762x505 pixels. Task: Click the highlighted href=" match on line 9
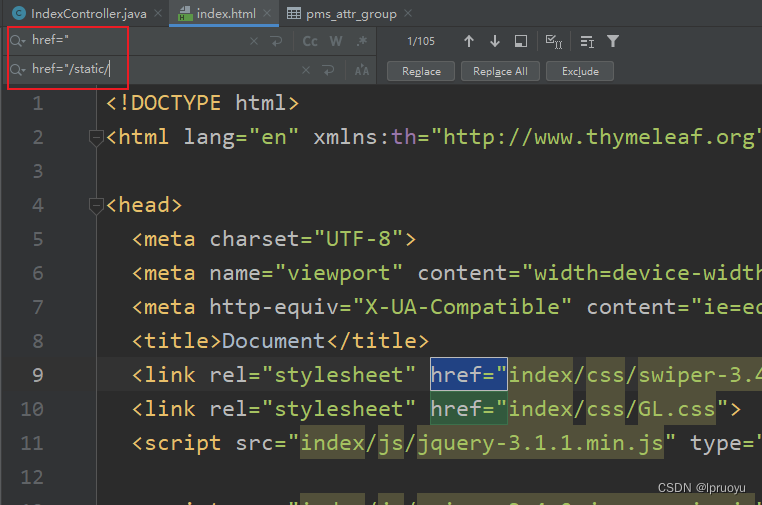(x=469, y=375)
